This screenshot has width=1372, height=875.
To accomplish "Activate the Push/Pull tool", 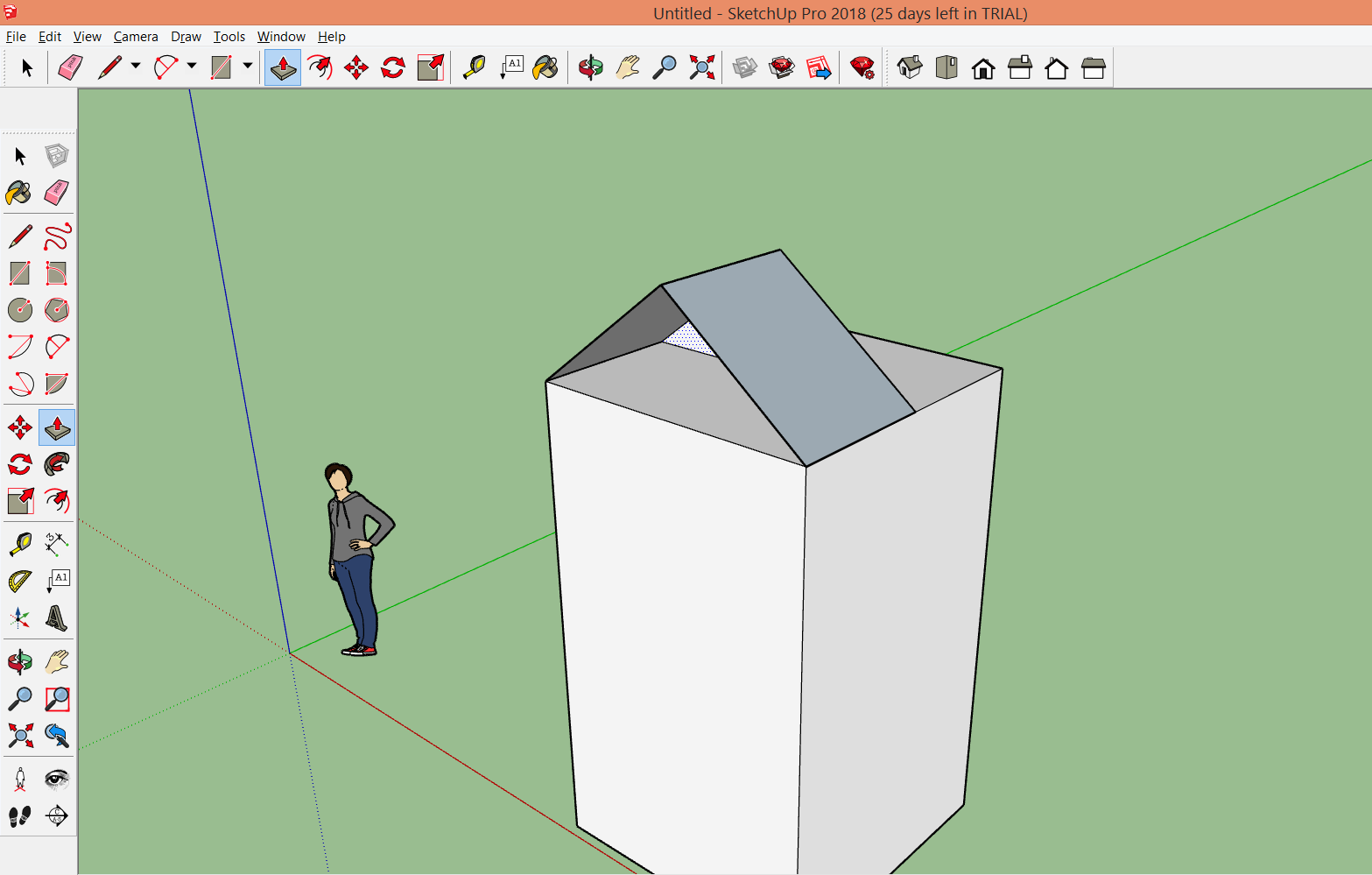I will click(x=282, y=67).
